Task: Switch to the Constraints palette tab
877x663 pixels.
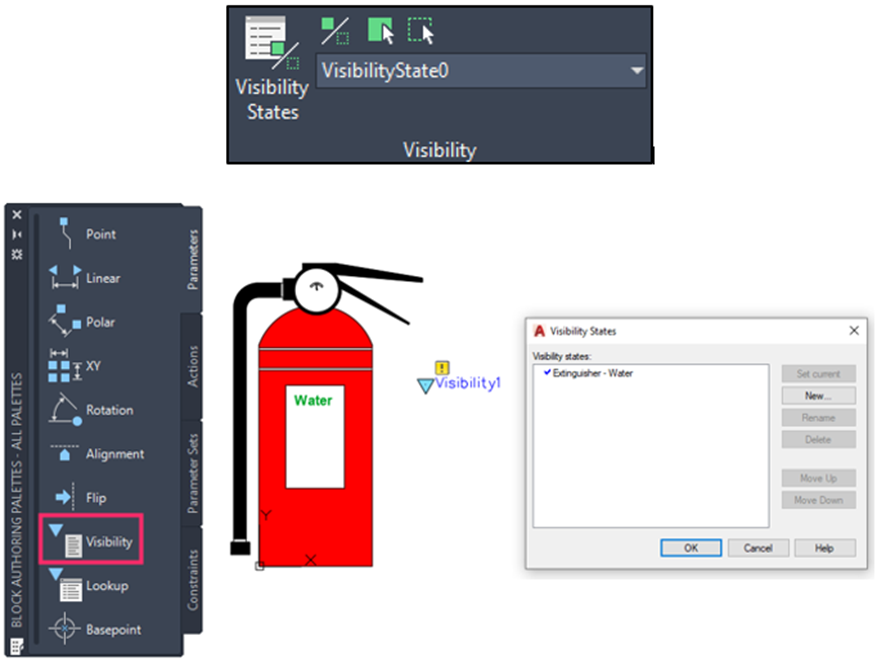Action: point(193,580)
